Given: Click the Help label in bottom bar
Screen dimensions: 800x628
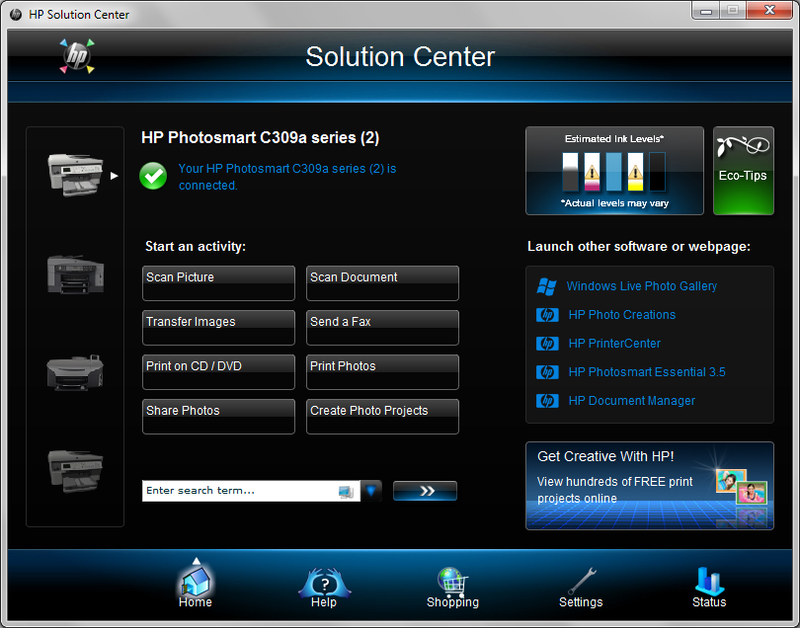Looking at the screenshot, I should coord(324,602).
